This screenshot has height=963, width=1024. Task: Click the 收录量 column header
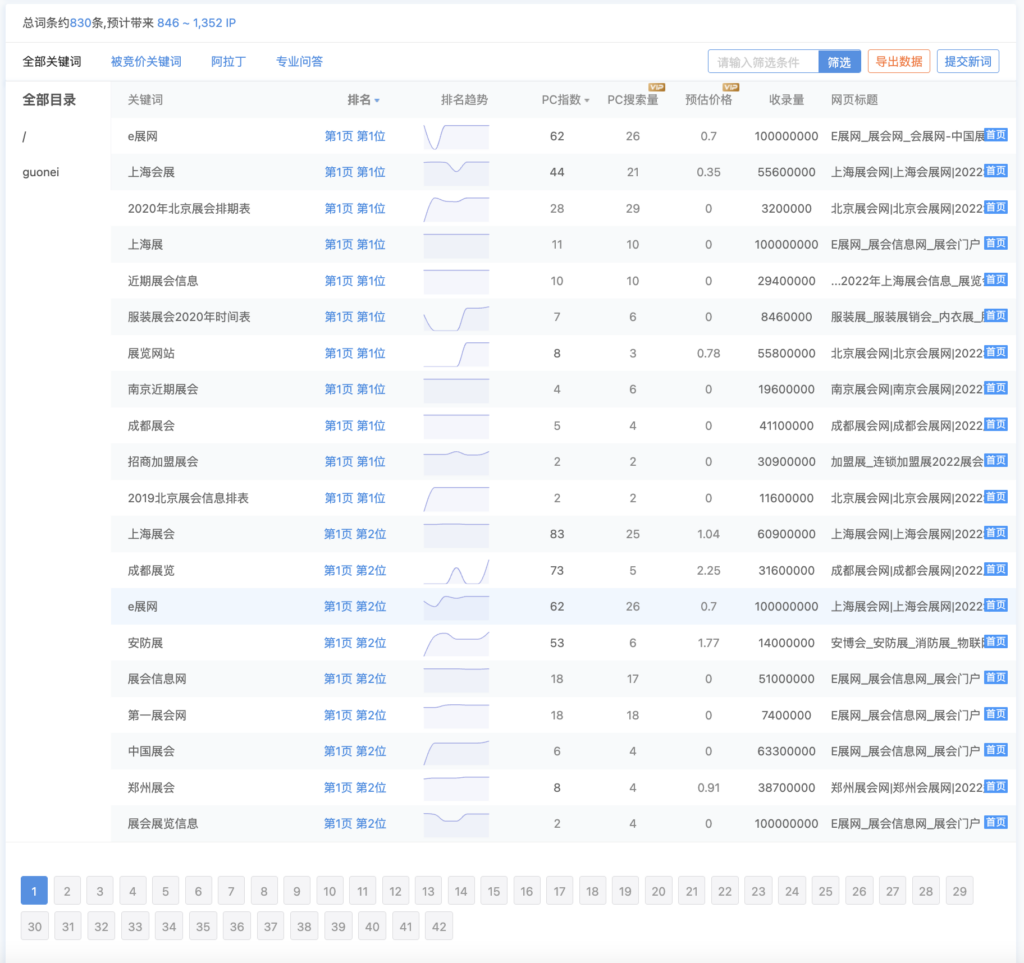(x=786, y=100)
